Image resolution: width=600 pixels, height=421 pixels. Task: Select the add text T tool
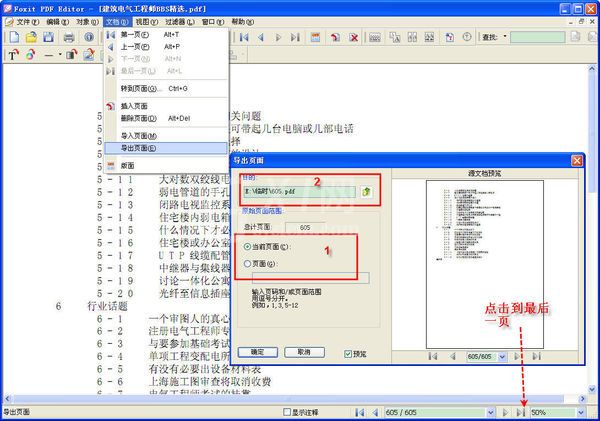13,55
